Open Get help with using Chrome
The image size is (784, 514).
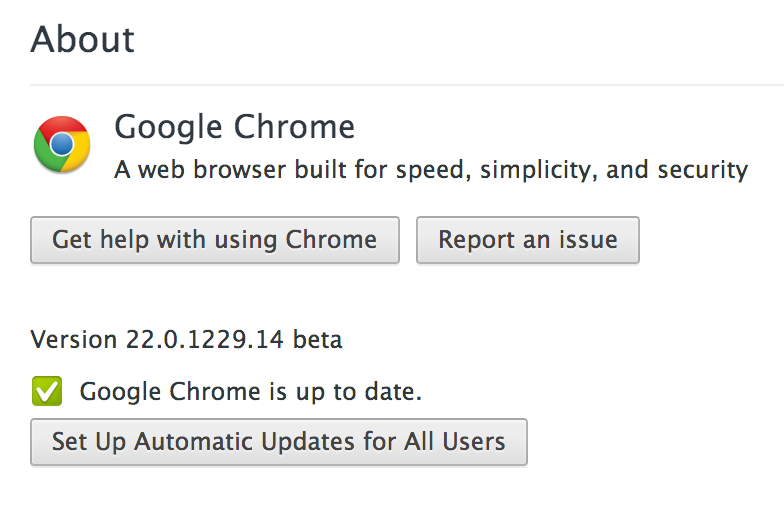click(x=215, y=240)
